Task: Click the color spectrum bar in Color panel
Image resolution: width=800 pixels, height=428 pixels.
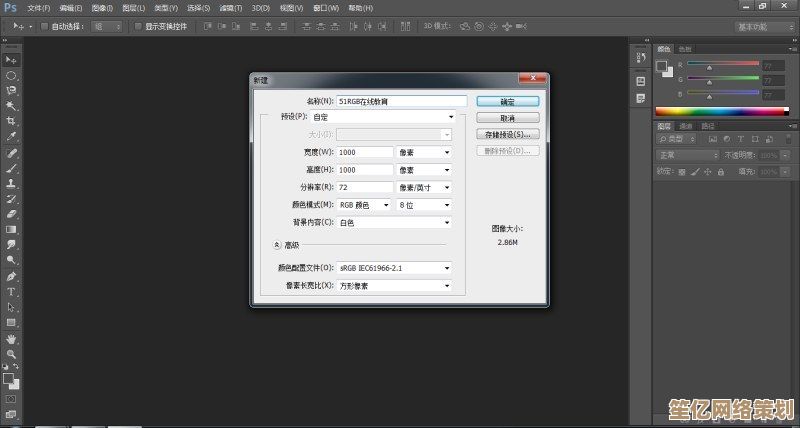Action: point(719,111)
